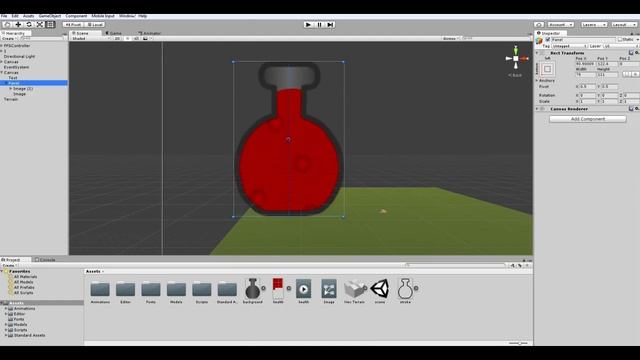
Task: Switch to the Game tab
Action: pyautogui.click(x=114, y=33)
